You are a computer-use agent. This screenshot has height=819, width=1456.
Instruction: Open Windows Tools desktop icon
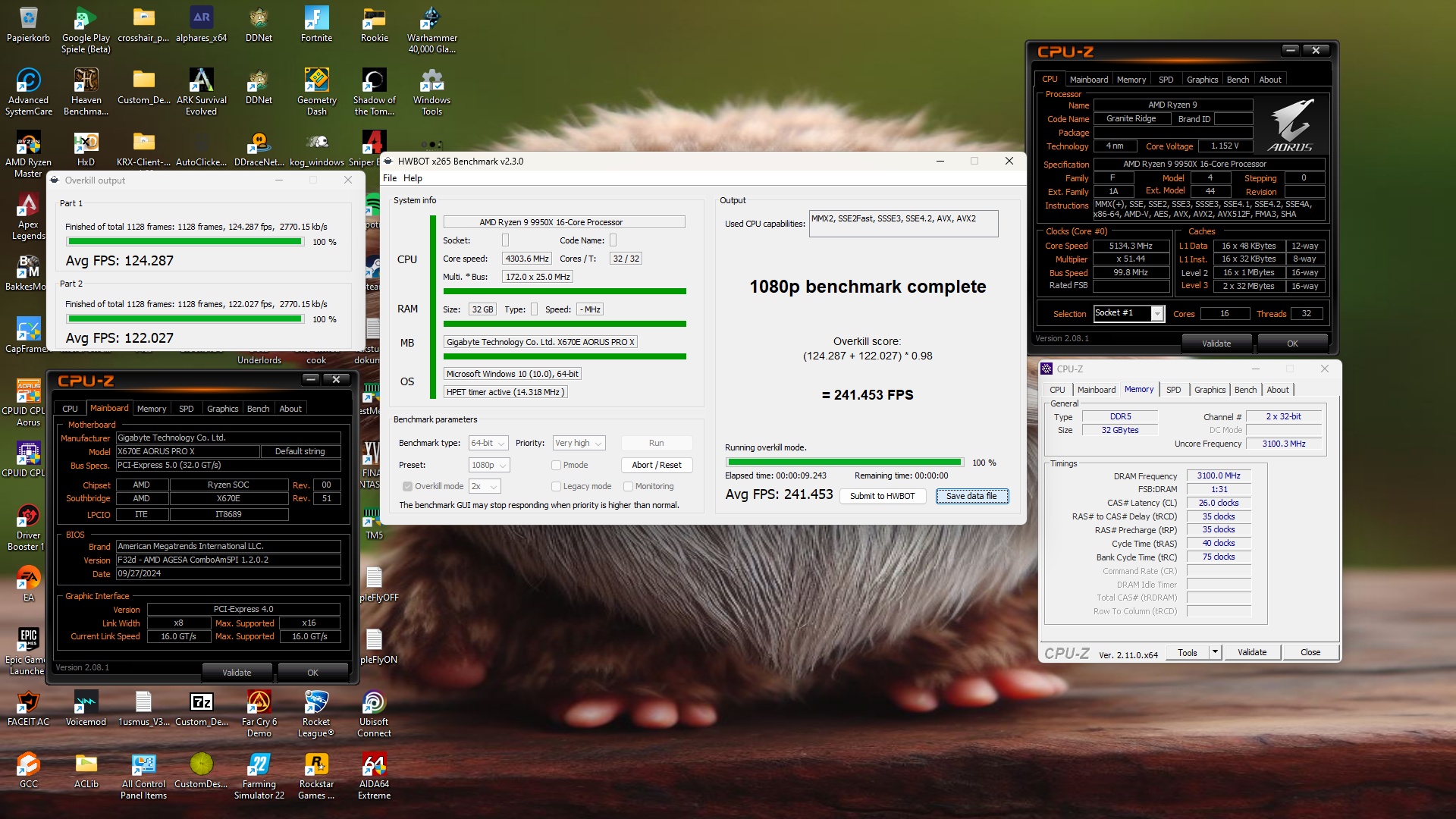432,93
